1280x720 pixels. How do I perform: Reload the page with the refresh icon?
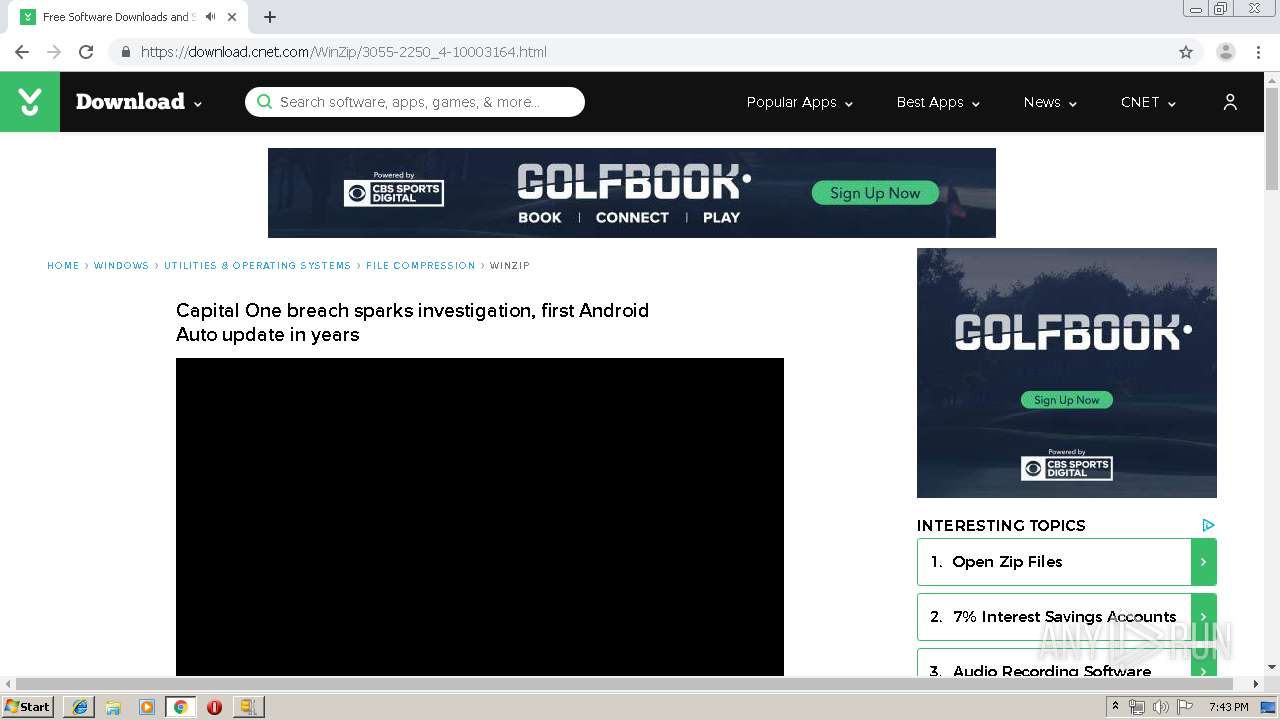(x=86, y=52)
